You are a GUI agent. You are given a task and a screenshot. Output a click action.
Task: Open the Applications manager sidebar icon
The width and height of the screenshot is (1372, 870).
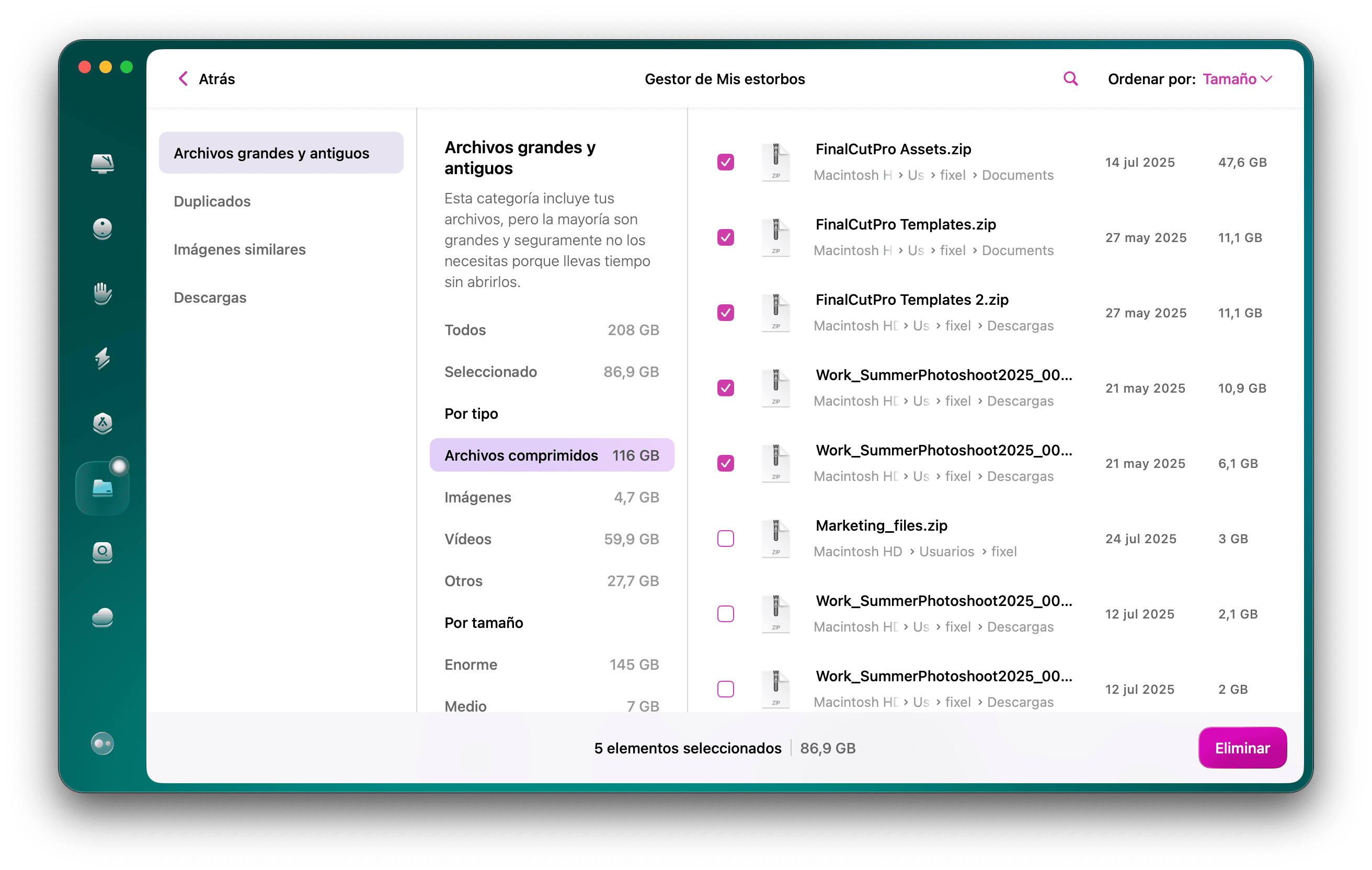(102, 424)
